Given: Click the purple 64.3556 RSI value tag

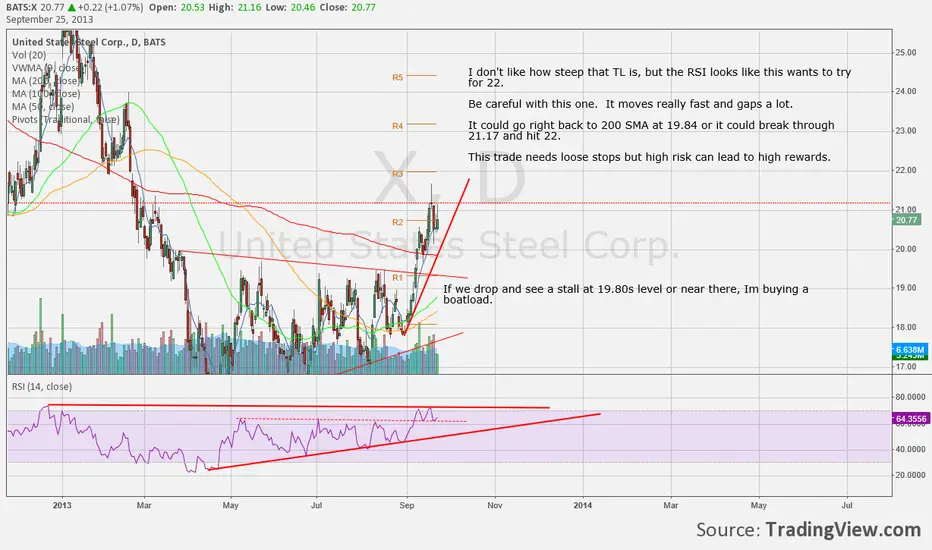Looking at the screenshot, I should (x=910, y=419).
